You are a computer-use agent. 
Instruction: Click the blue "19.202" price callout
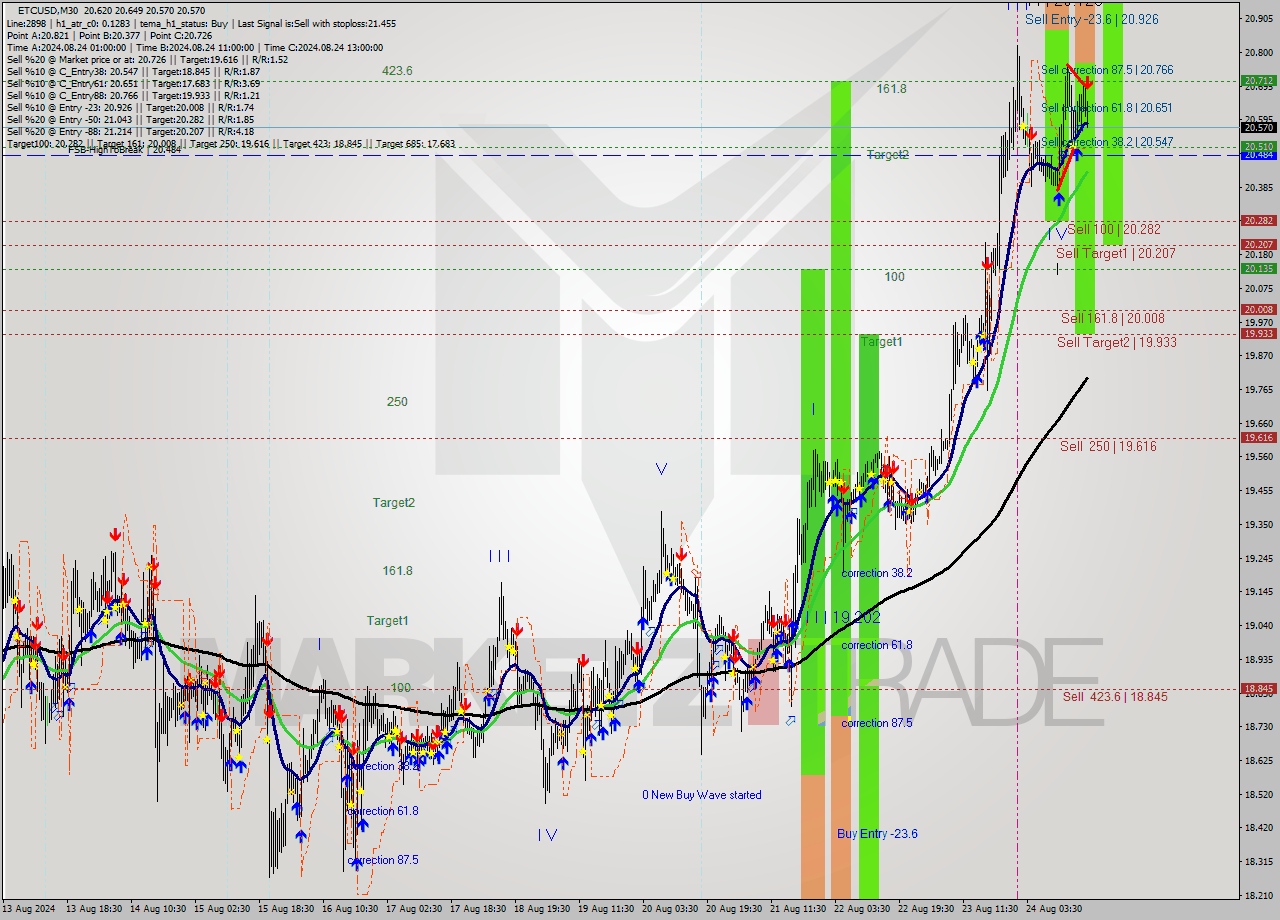point(857,618)
